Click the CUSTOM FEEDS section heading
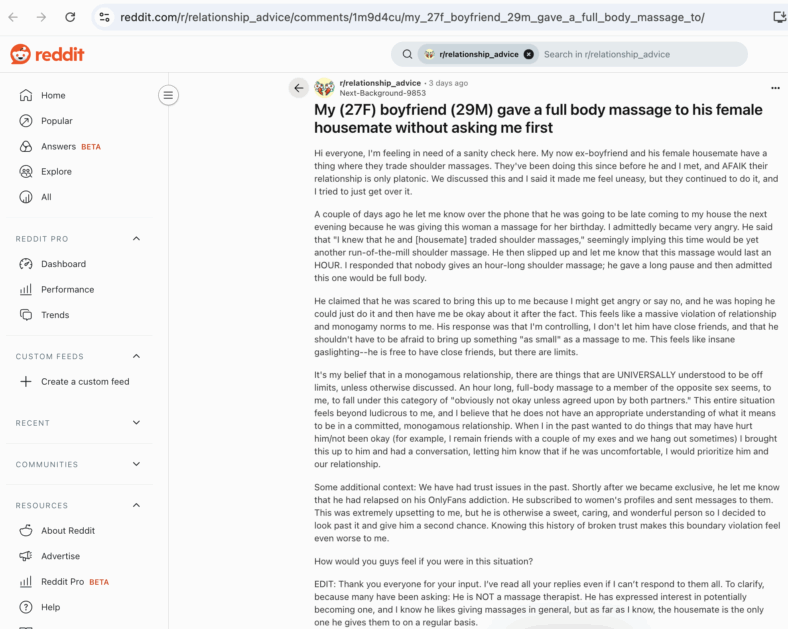Screen dimensions: 788x629 tap(50, 357)
